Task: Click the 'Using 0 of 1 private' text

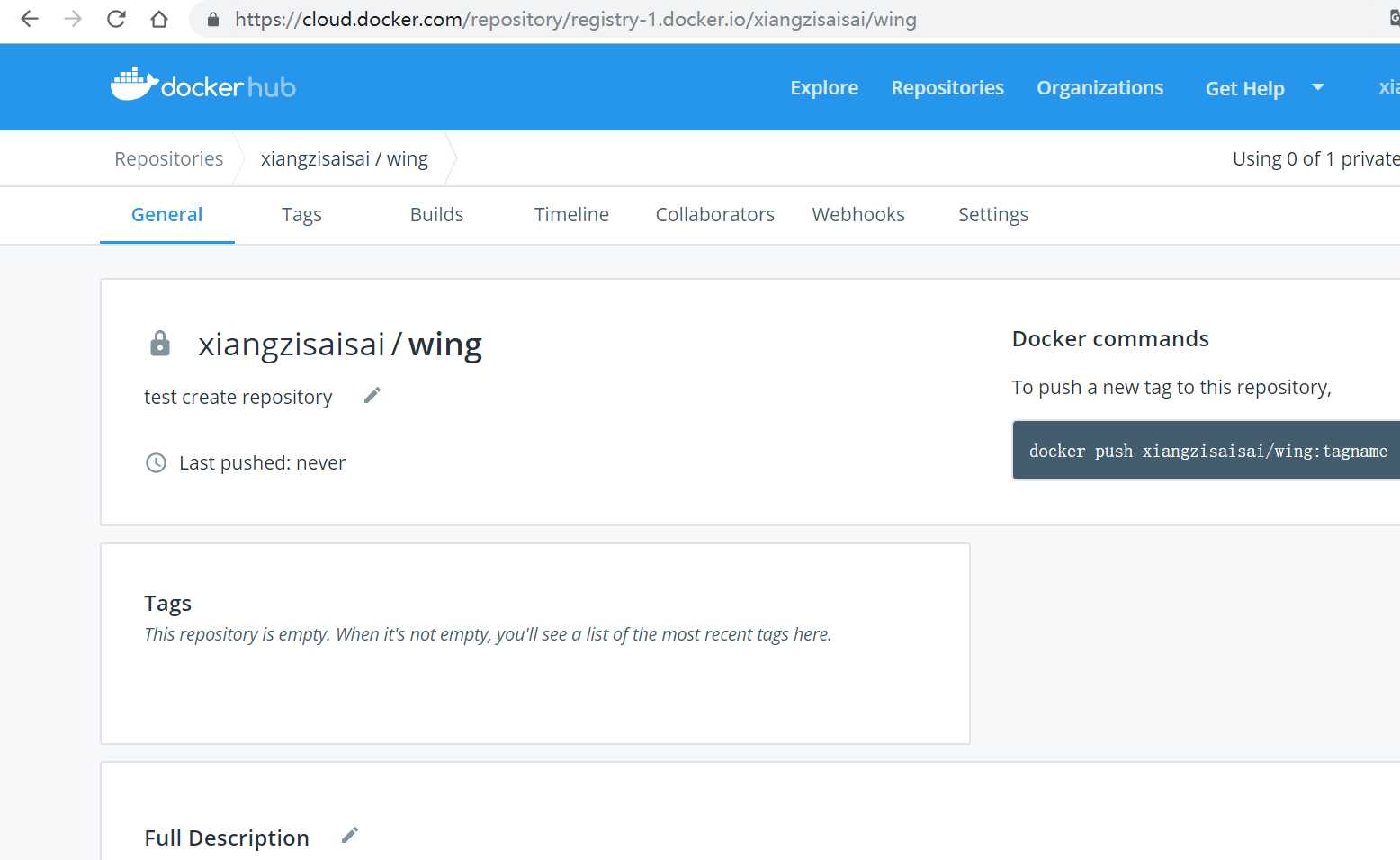Action: 1316,158
